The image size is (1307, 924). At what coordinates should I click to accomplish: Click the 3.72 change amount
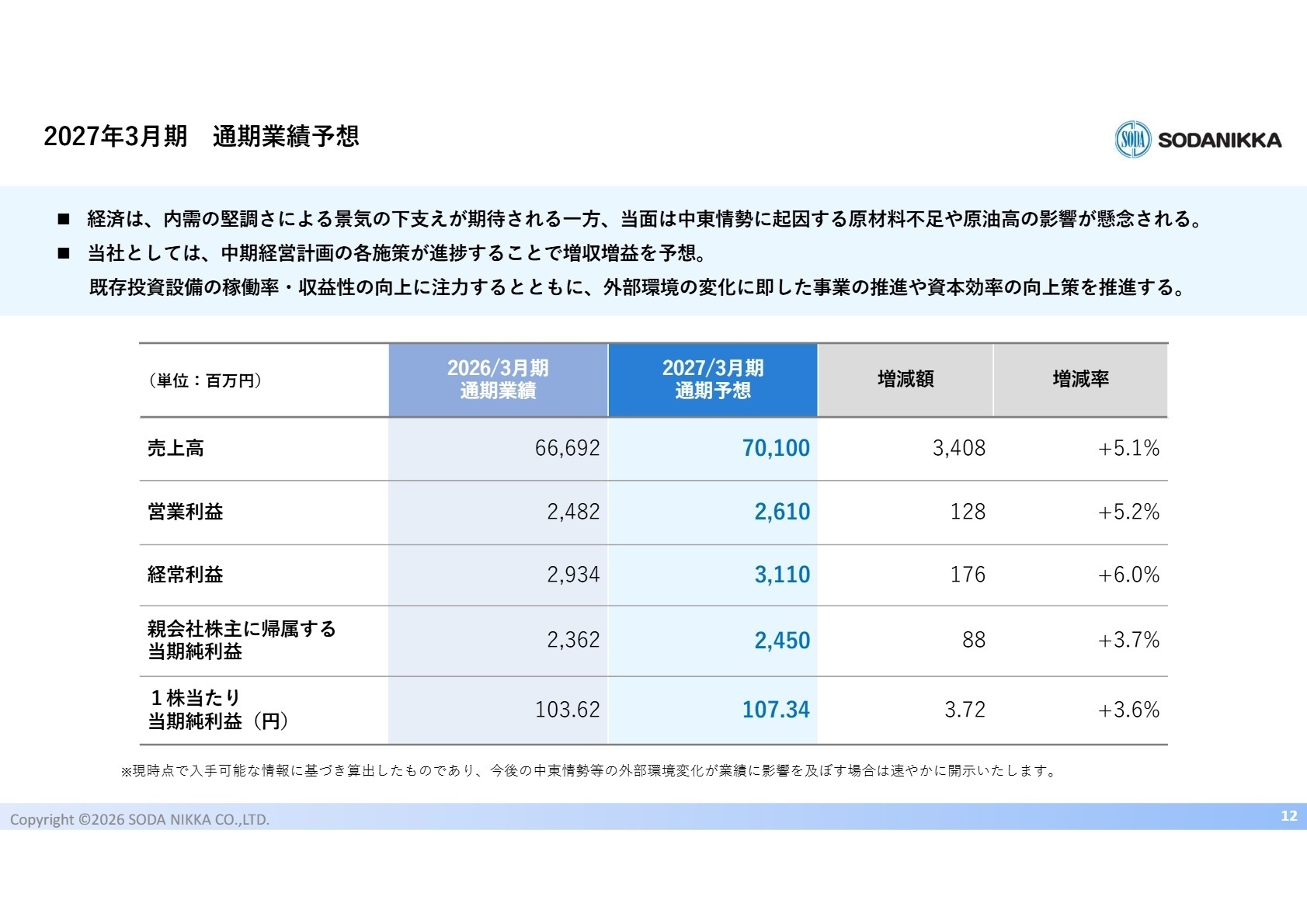[965, 710]
